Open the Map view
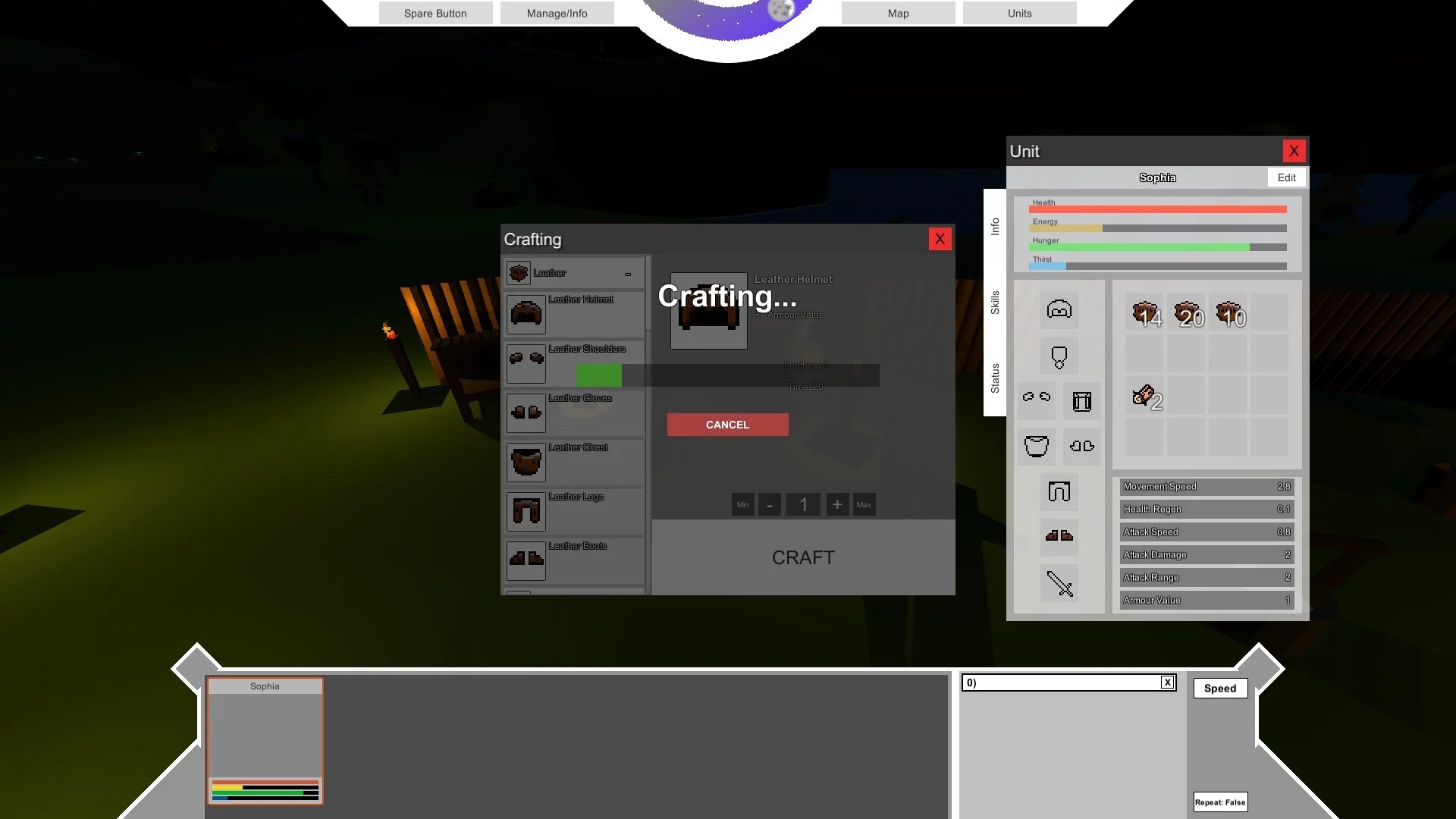1456x819 pixels. [899, 13]
